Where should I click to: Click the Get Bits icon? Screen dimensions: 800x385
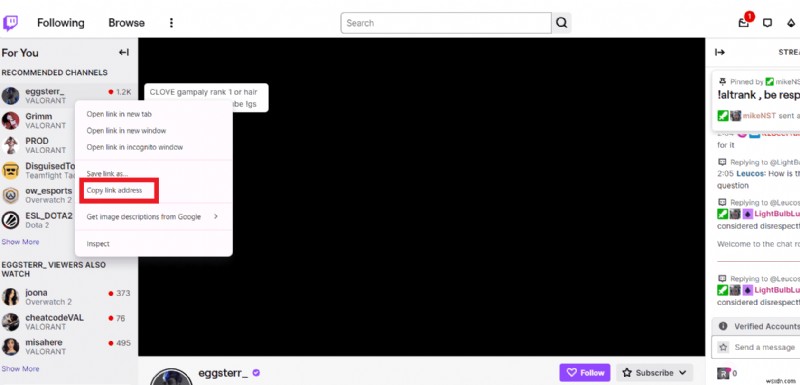tap(791, 23)
